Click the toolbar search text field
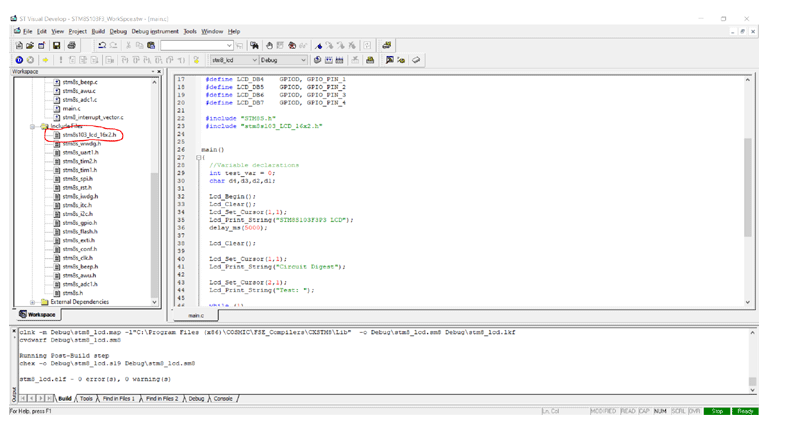The image size is (785, 431). click(194, 45)
